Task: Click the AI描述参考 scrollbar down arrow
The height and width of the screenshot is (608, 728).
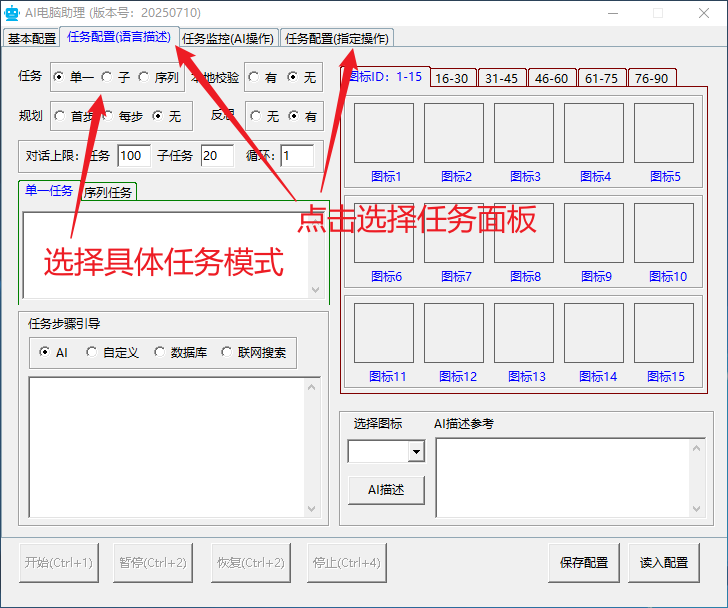Action: coord(698,510)
